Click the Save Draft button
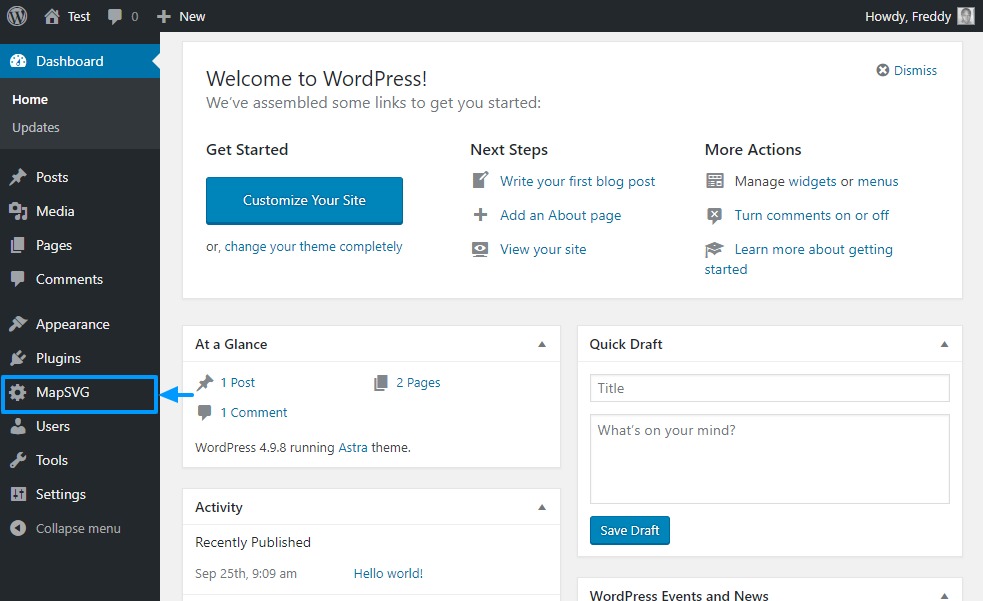The image size is (983, 601). click(x=629, y=530)
